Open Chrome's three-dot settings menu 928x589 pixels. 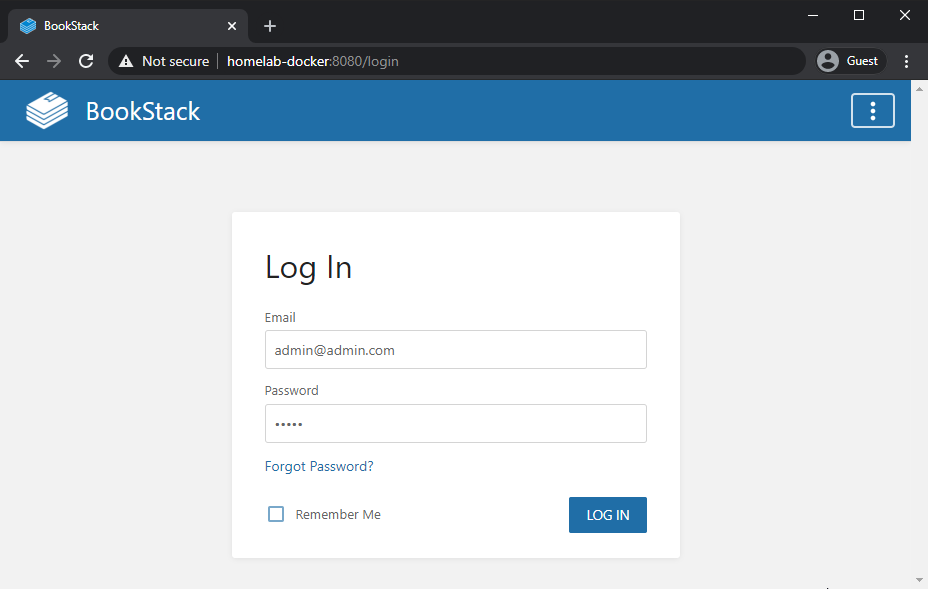click(x=906, y=61)
